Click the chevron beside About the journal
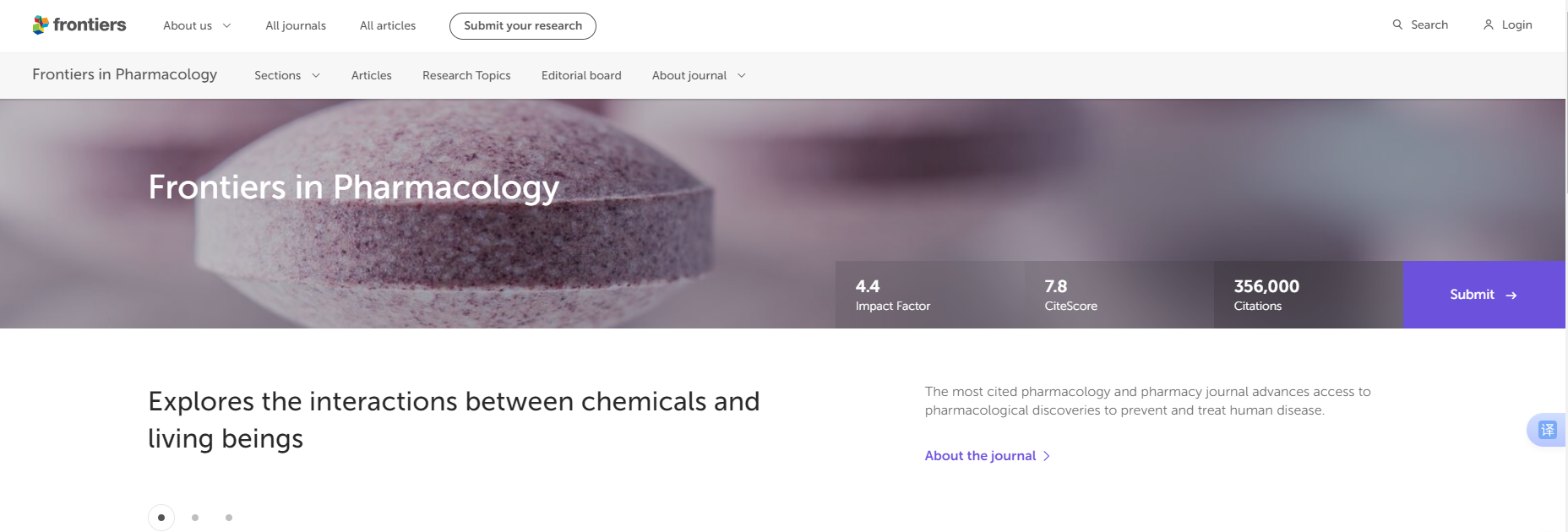Viewport: 1568px width, 532px height. click(1047, 456)
